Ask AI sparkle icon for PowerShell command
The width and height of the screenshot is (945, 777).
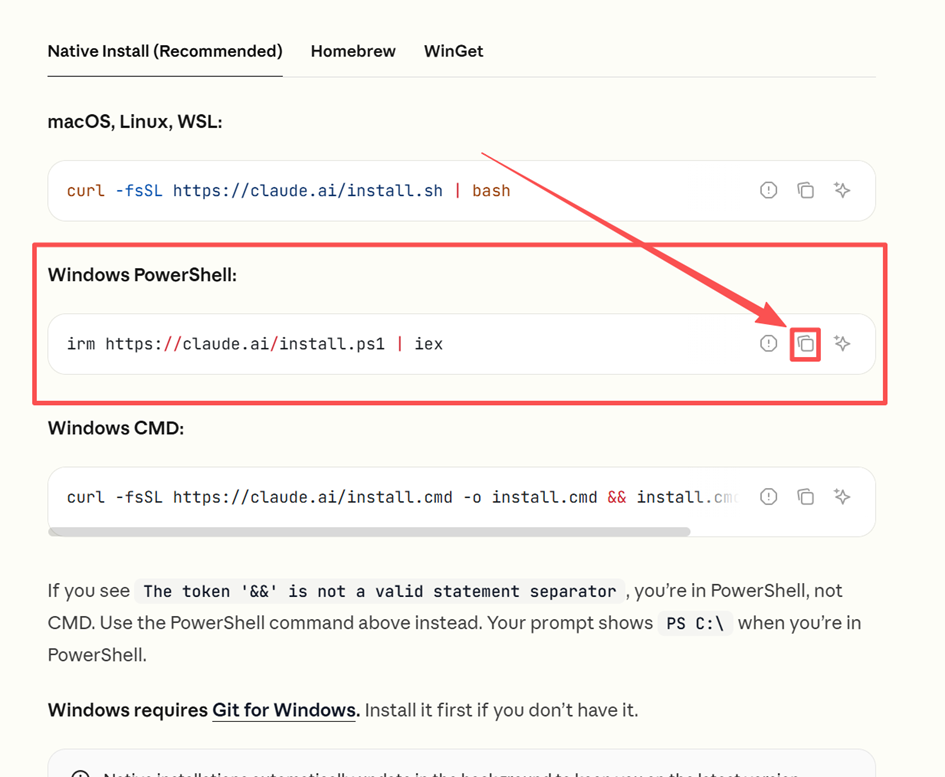[842, 344]
